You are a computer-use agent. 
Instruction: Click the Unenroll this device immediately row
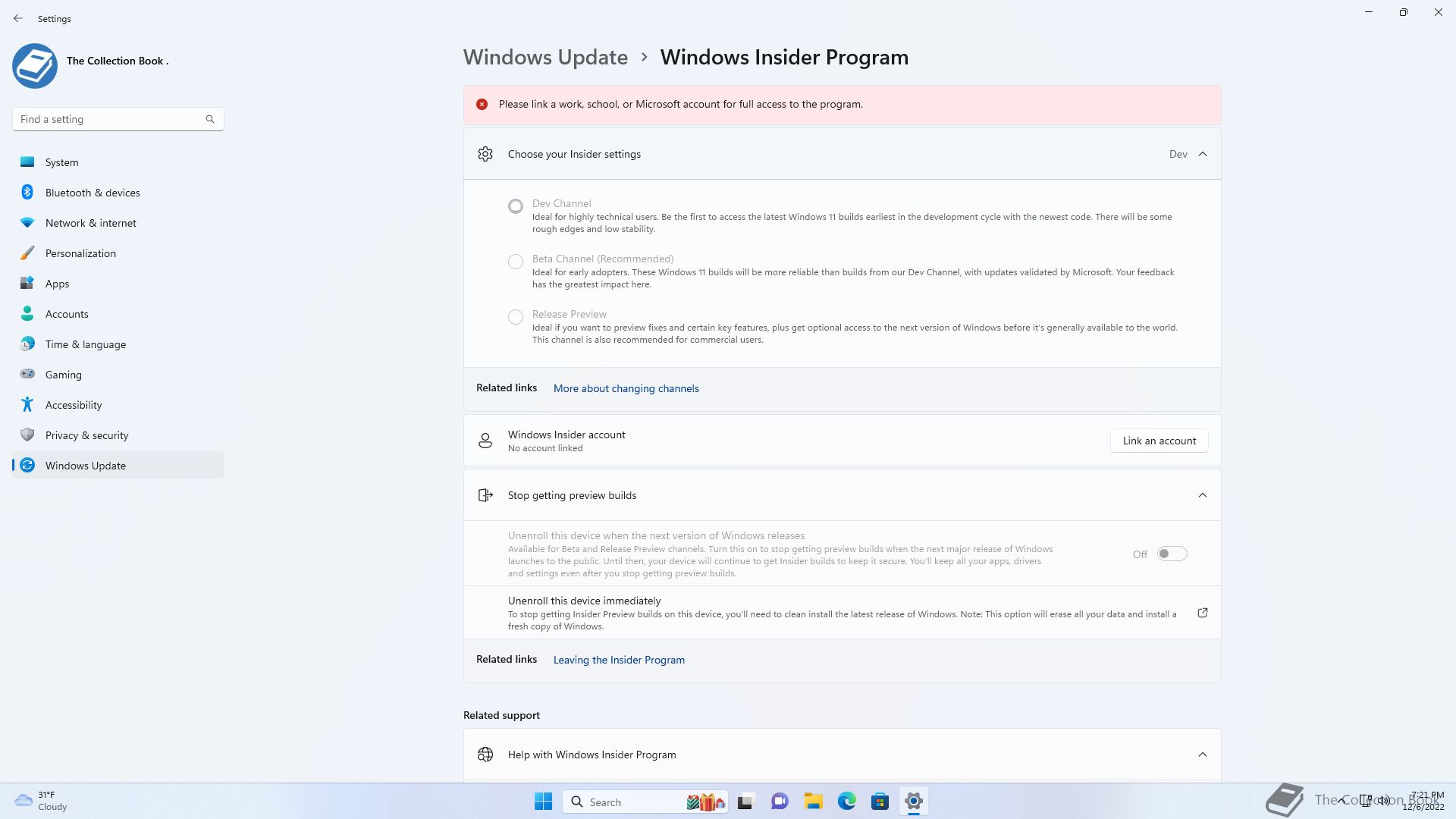point(842,613)
